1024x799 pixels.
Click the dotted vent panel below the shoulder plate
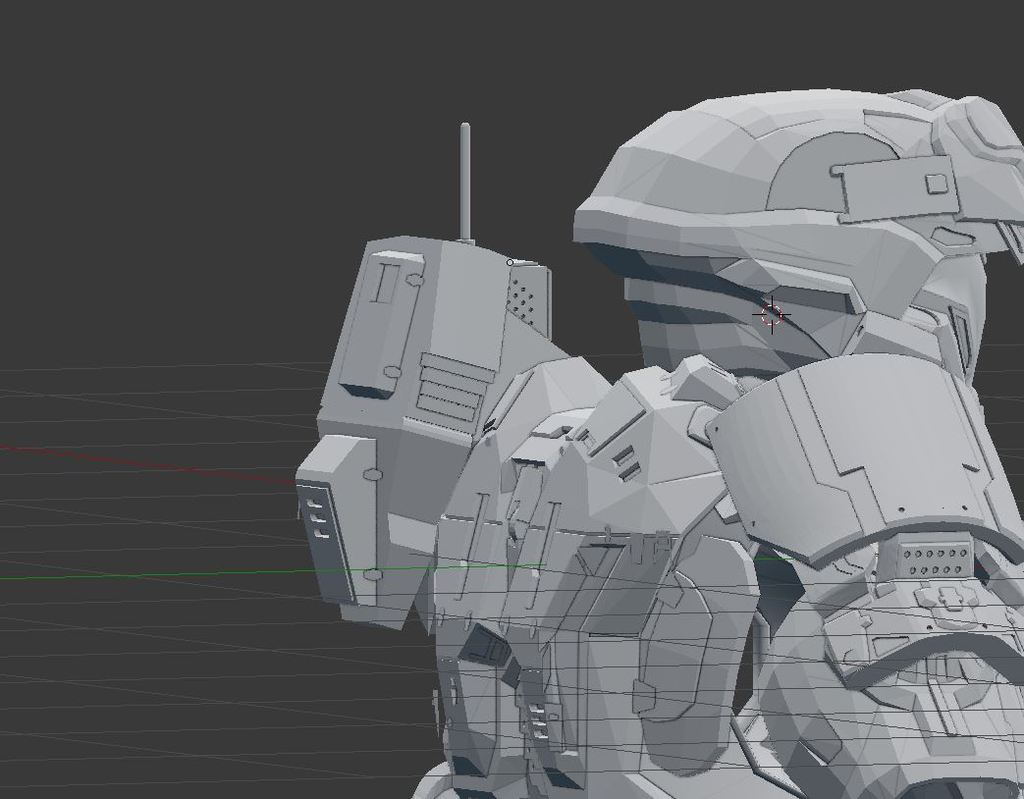click(x=936, y=561)
